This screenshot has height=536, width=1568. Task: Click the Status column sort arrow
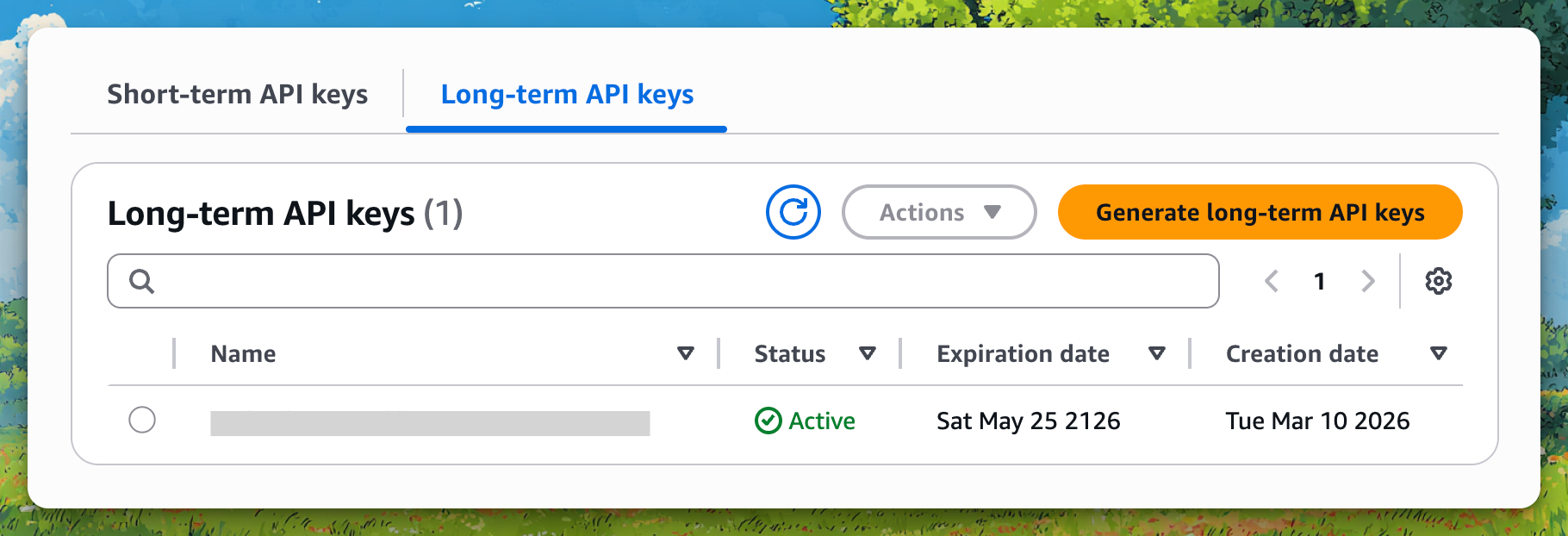click(868, 353)
